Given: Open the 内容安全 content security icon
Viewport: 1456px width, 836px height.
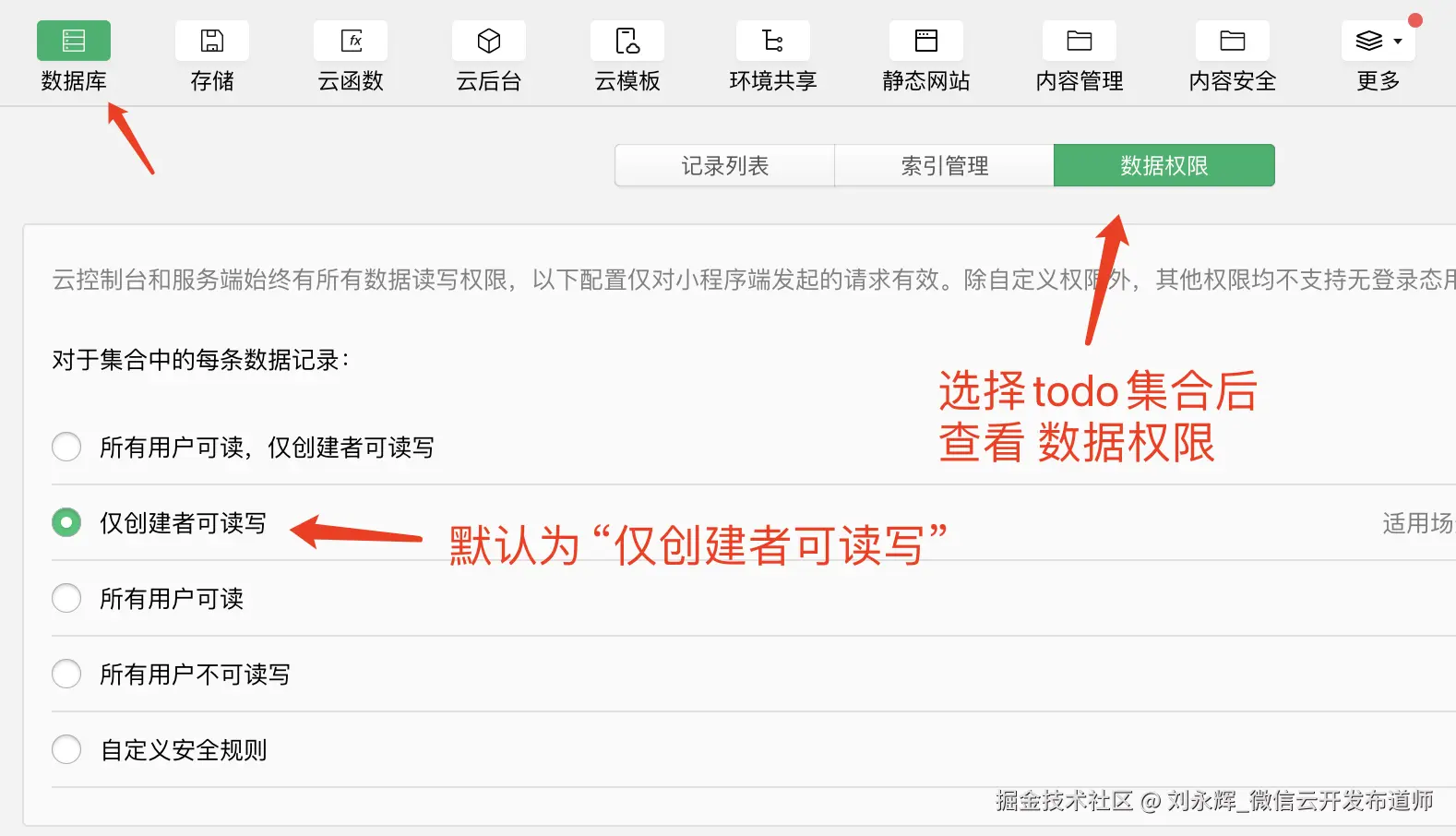Looking at the screenshot, I should point(1233,41).
